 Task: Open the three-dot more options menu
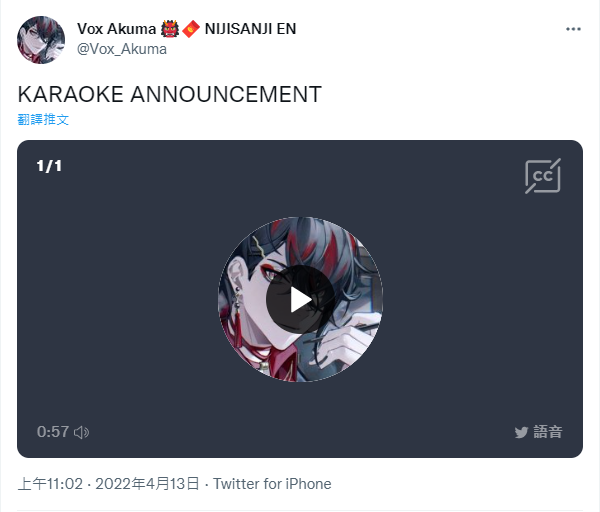573,29
